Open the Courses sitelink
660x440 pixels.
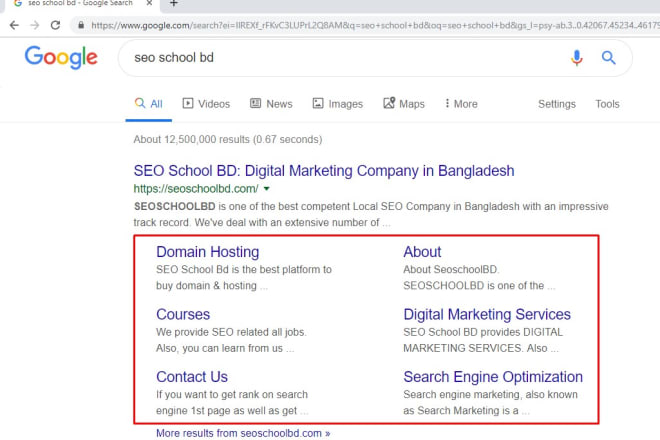[183, 315]
